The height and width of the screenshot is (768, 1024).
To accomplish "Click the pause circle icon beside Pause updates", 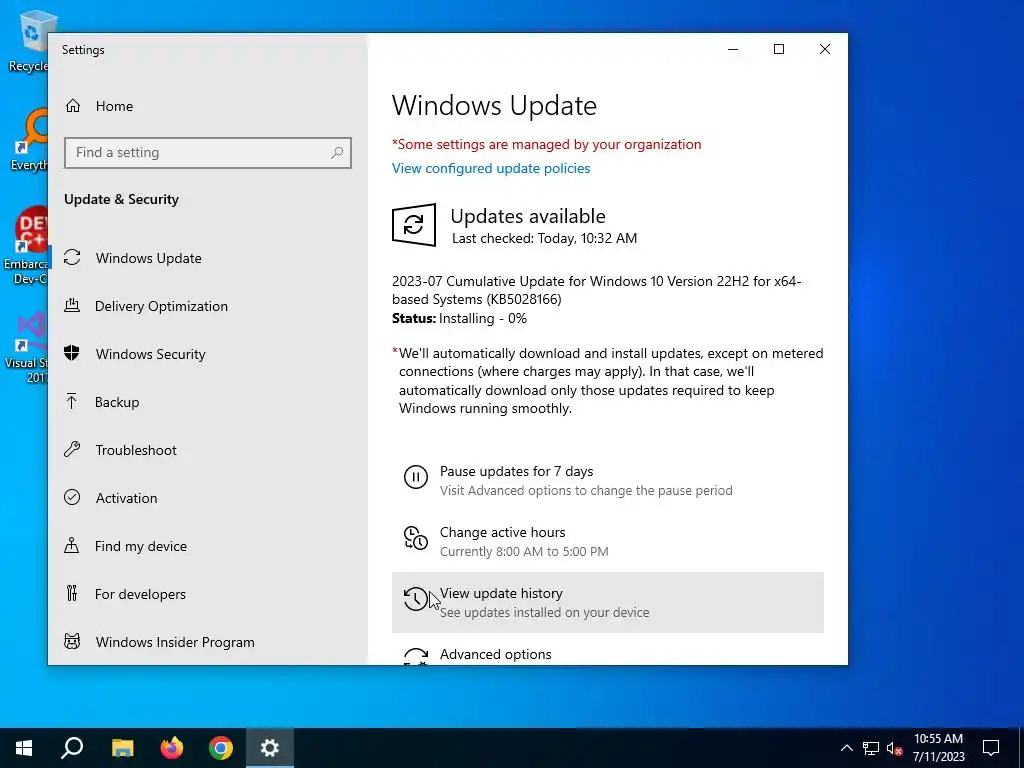I will tap(416, 477).
